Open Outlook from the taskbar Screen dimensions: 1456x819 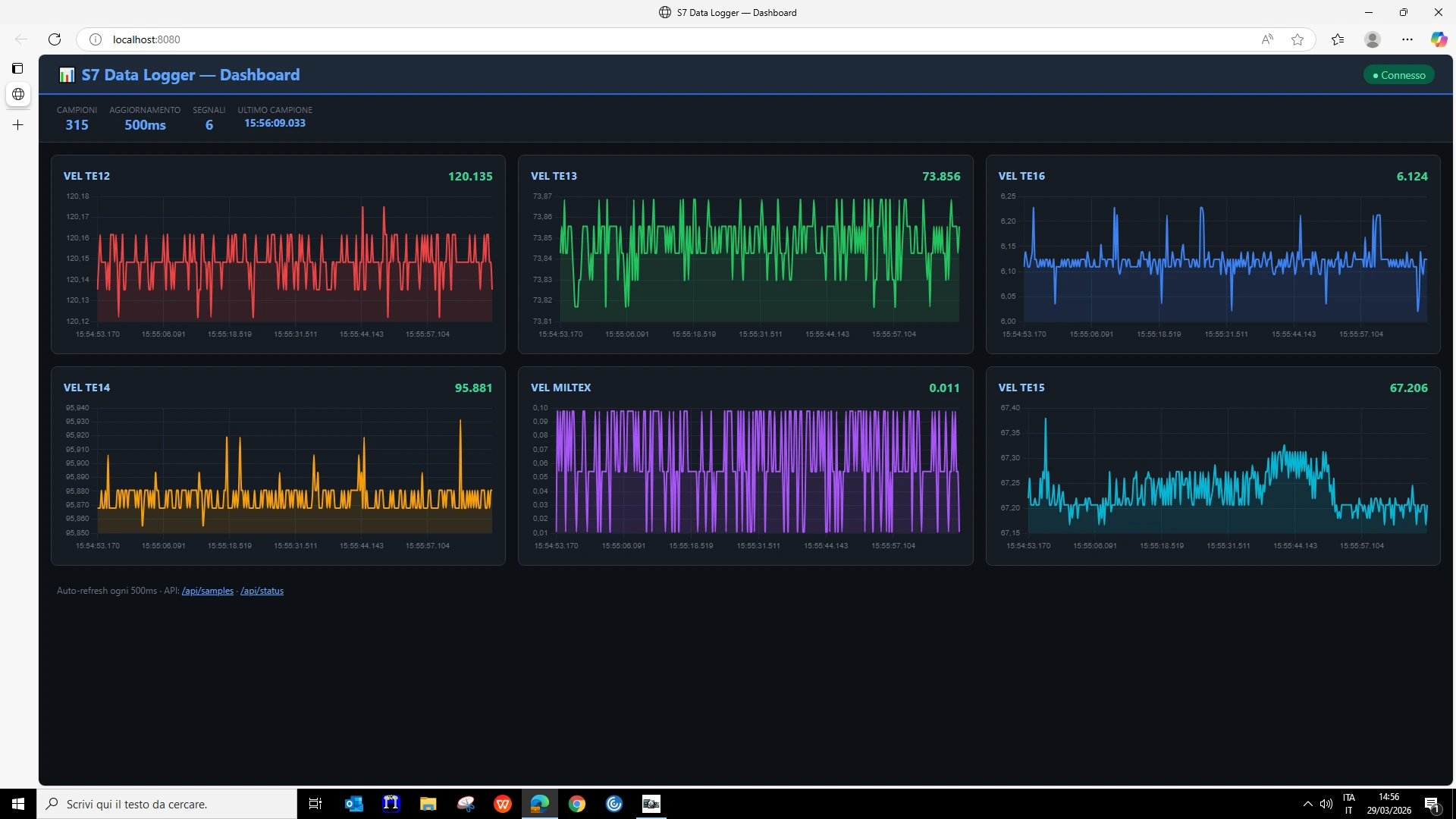click(354, 804)
